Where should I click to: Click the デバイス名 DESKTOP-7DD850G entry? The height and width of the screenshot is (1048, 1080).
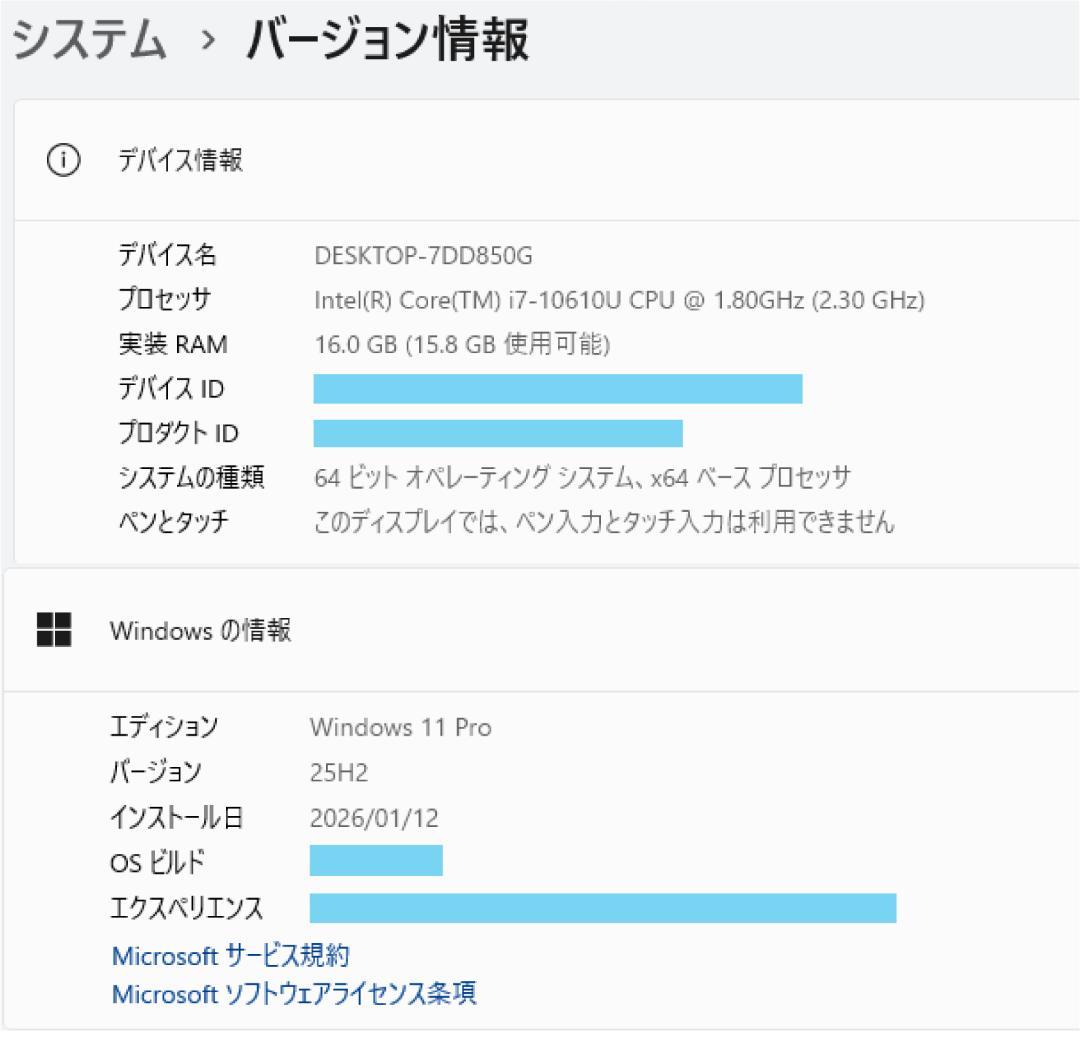[x=424, y=256]
